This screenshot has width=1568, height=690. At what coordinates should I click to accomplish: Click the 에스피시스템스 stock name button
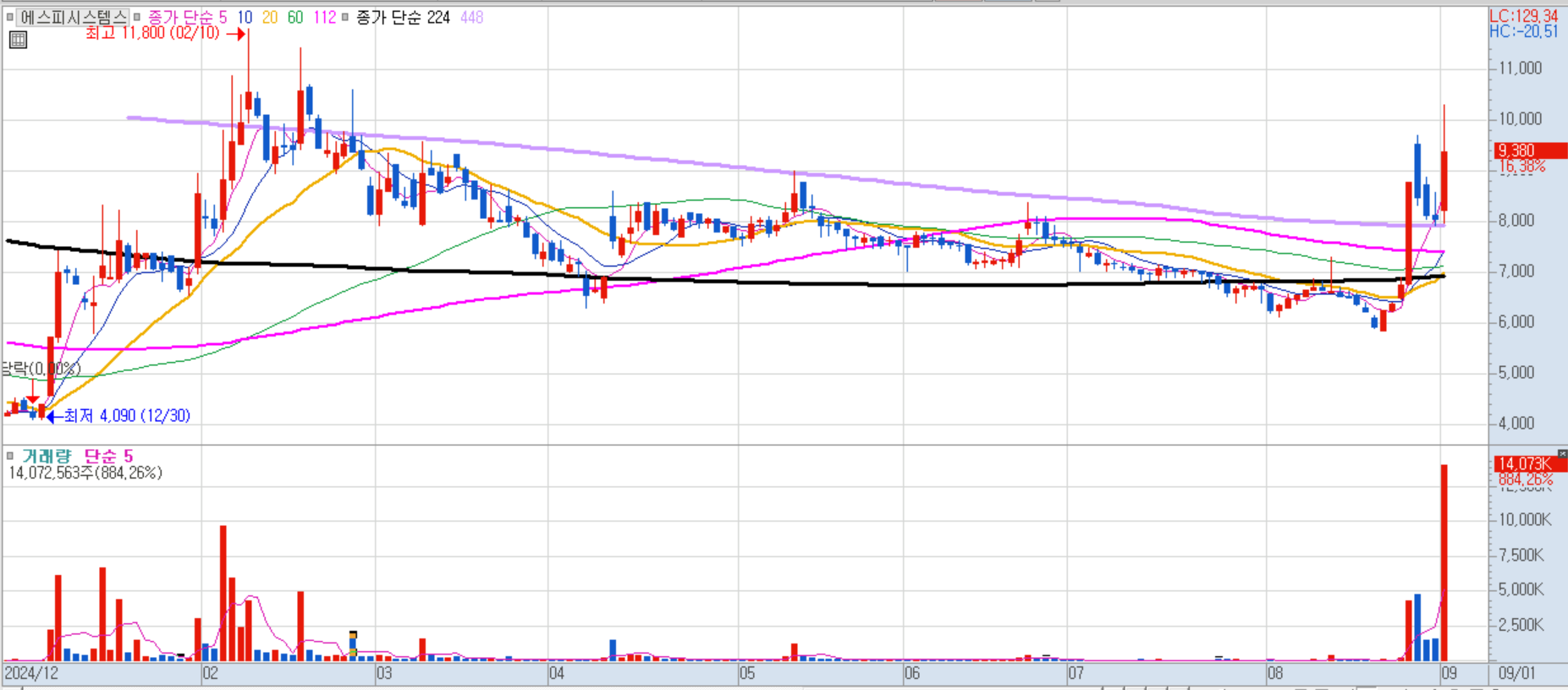click(x=74, y=17)
